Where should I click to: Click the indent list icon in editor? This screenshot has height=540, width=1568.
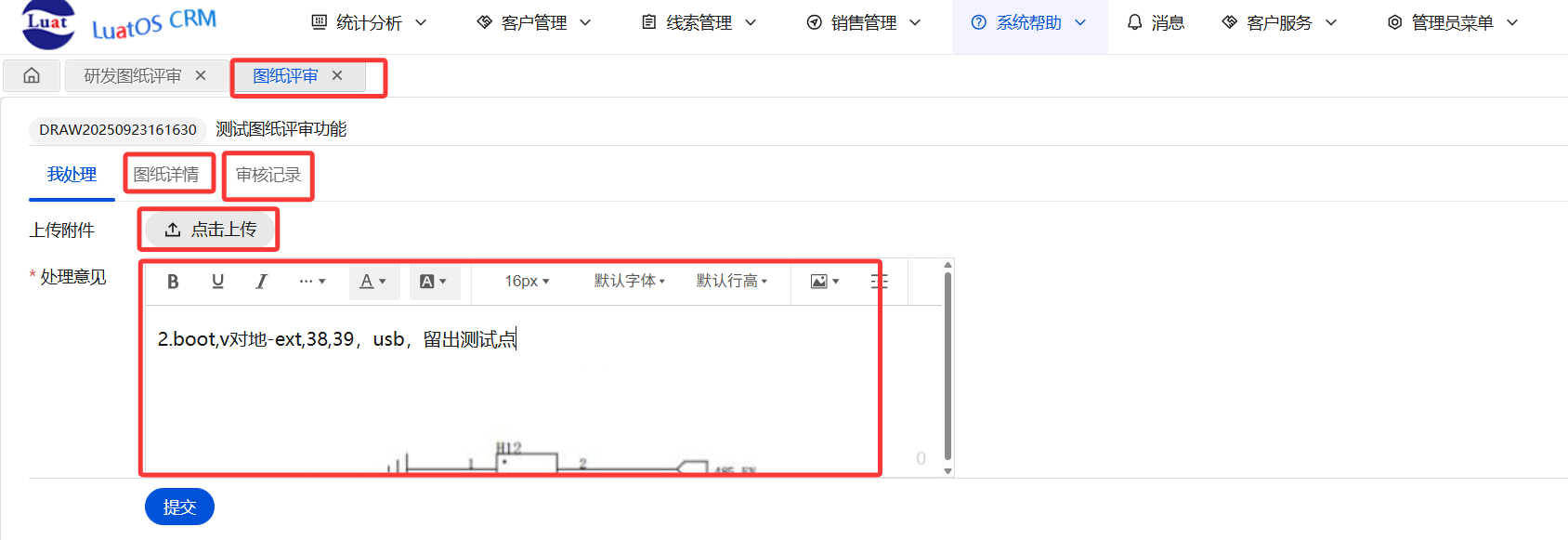(880, 282)
